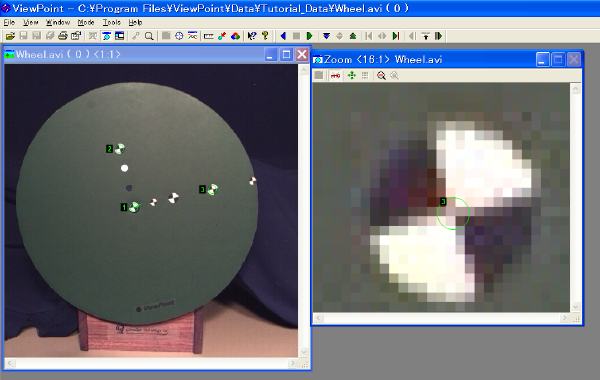Select the crosshair target tool icon
600x380 pixels.
[x=179, y=36]
